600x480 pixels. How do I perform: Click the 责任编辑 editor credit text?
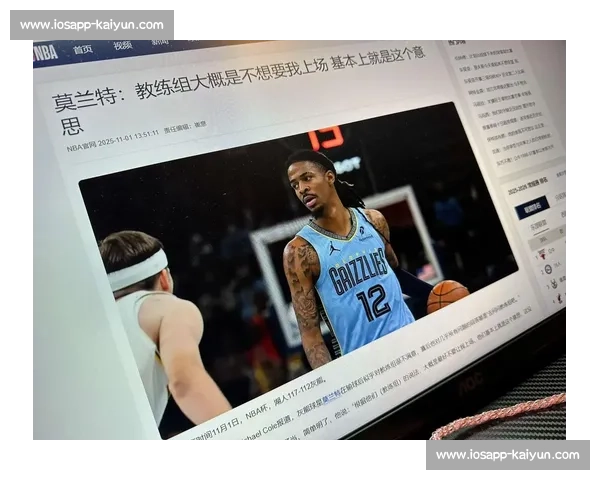coord(186,127)
